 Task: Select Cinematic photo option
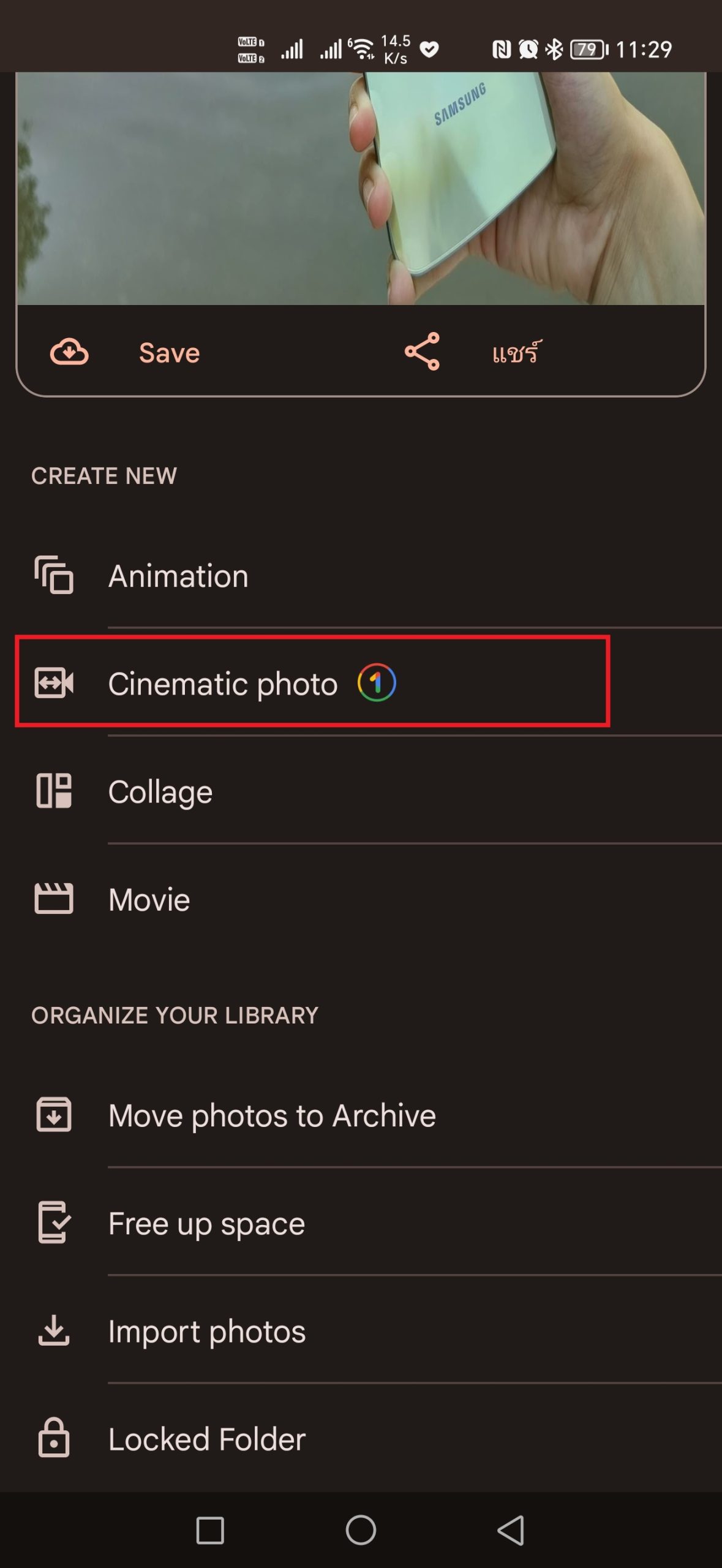[x=223, y=684]
